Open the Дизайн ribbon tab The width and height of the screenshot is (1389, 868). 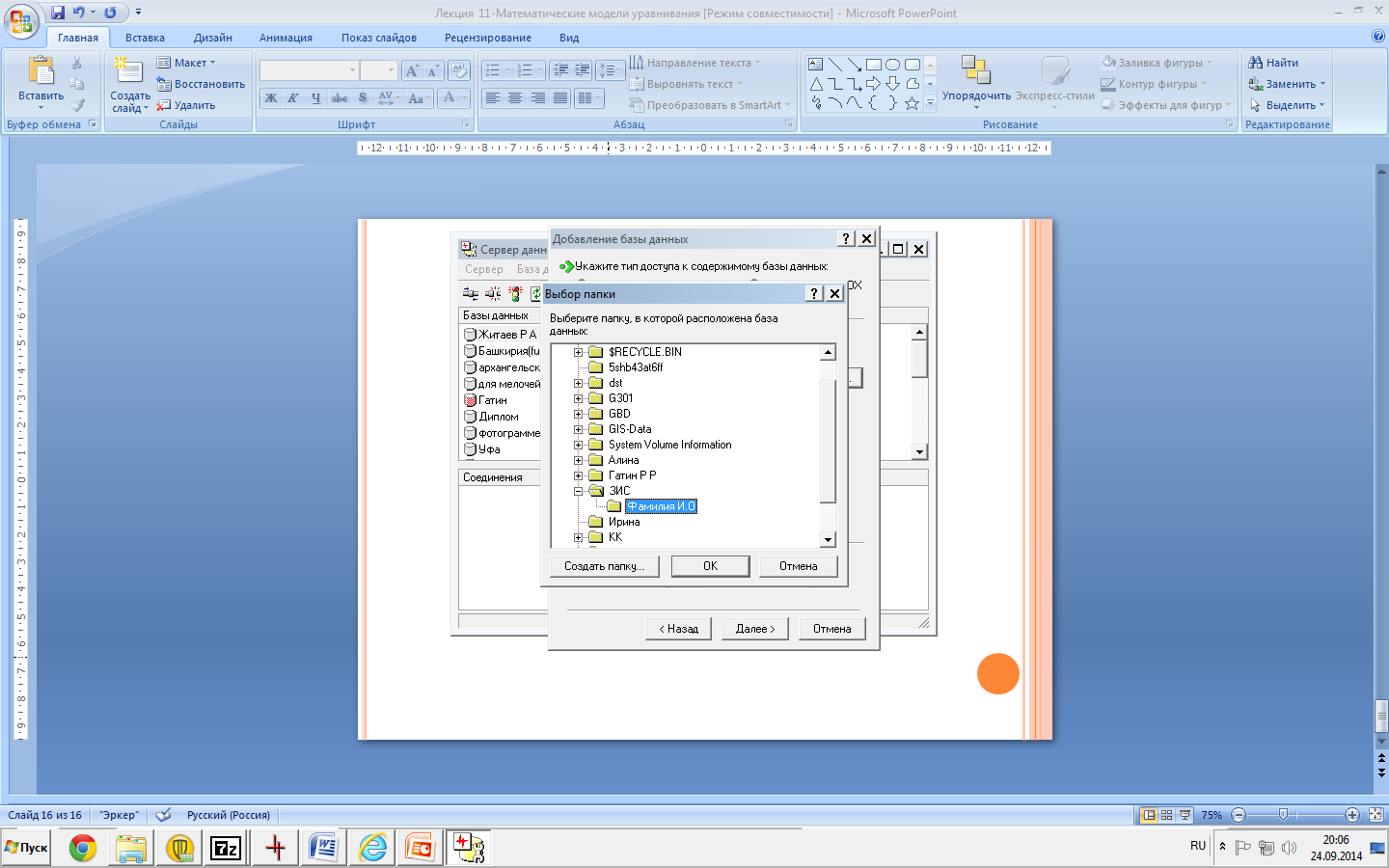[212, 38]
